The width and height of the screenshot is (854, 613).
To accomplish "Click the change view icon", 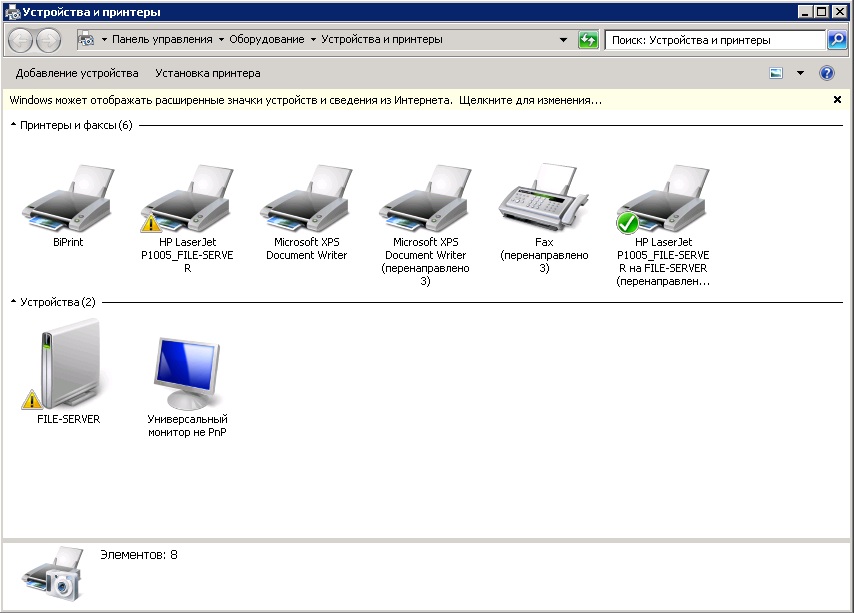I will click(776, 73).
